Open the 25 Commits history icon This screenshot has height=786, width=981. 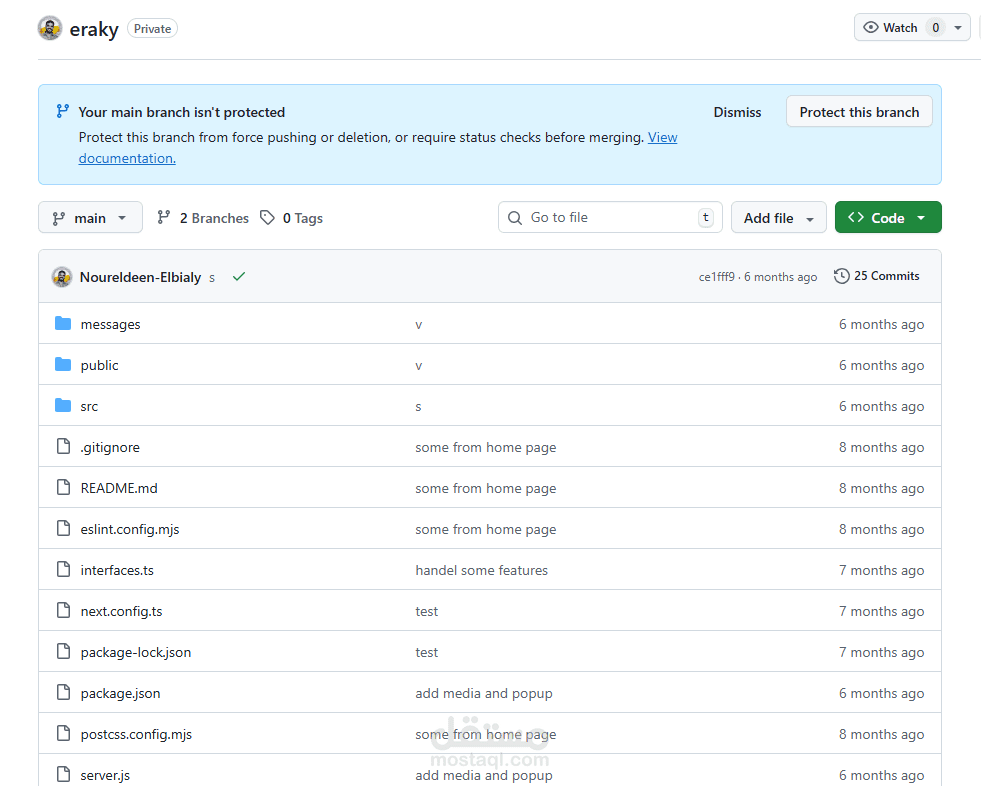pyautogui.click(x=841, y=276)
